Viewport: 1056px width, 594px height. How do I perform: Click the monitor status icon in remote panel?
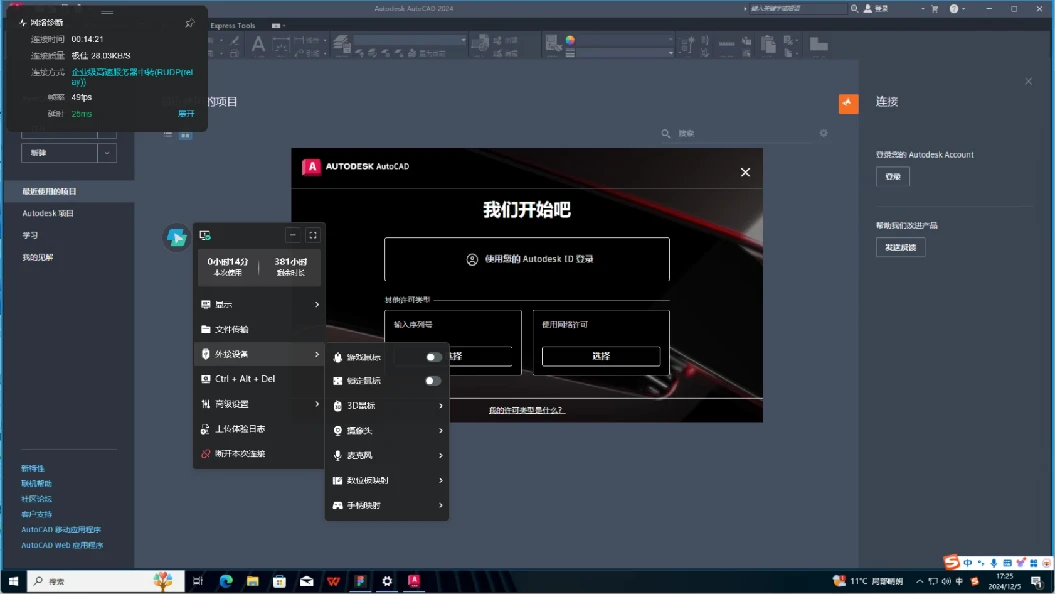point(205,235)
